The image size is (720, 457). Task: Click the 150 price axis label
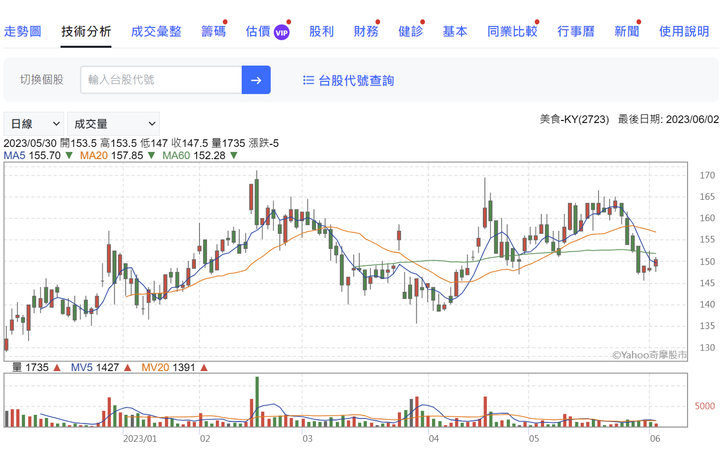[707, 261]
